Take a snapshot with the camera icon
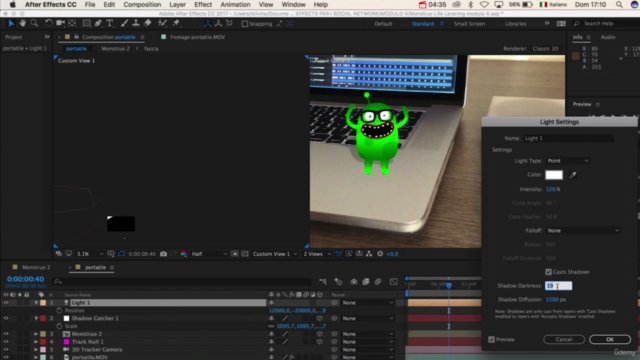Image resolution: width=640 pixels, height=360 pixels. (x=163, y=254)
